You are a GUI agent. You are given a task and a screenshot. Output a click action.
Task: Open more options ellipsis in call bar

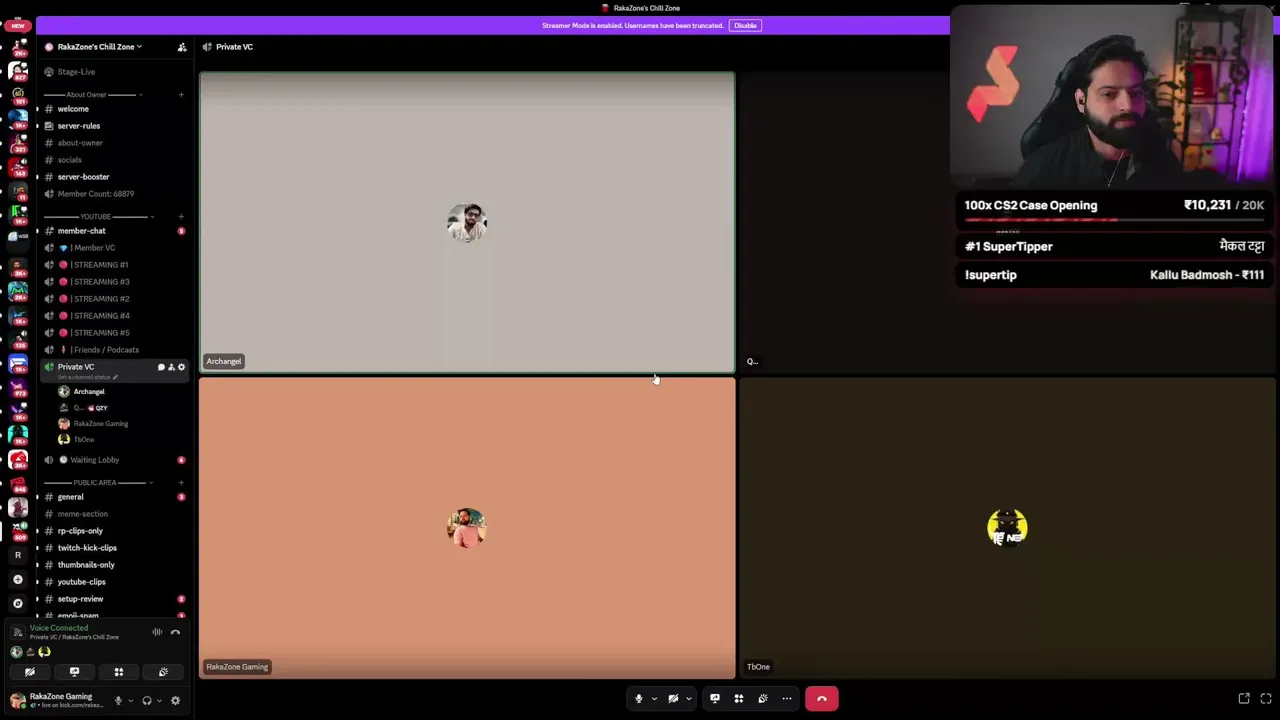pos(787,699)
